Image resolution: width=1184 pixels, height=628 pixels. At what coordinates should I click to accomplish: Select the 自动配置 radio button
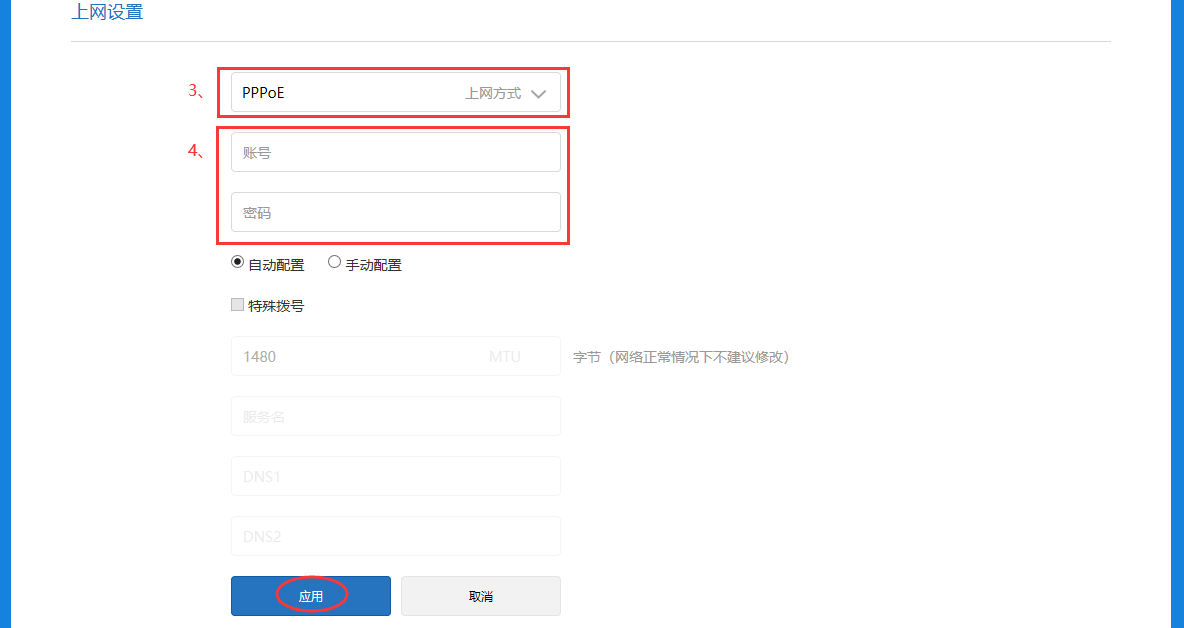click(237, 263)
